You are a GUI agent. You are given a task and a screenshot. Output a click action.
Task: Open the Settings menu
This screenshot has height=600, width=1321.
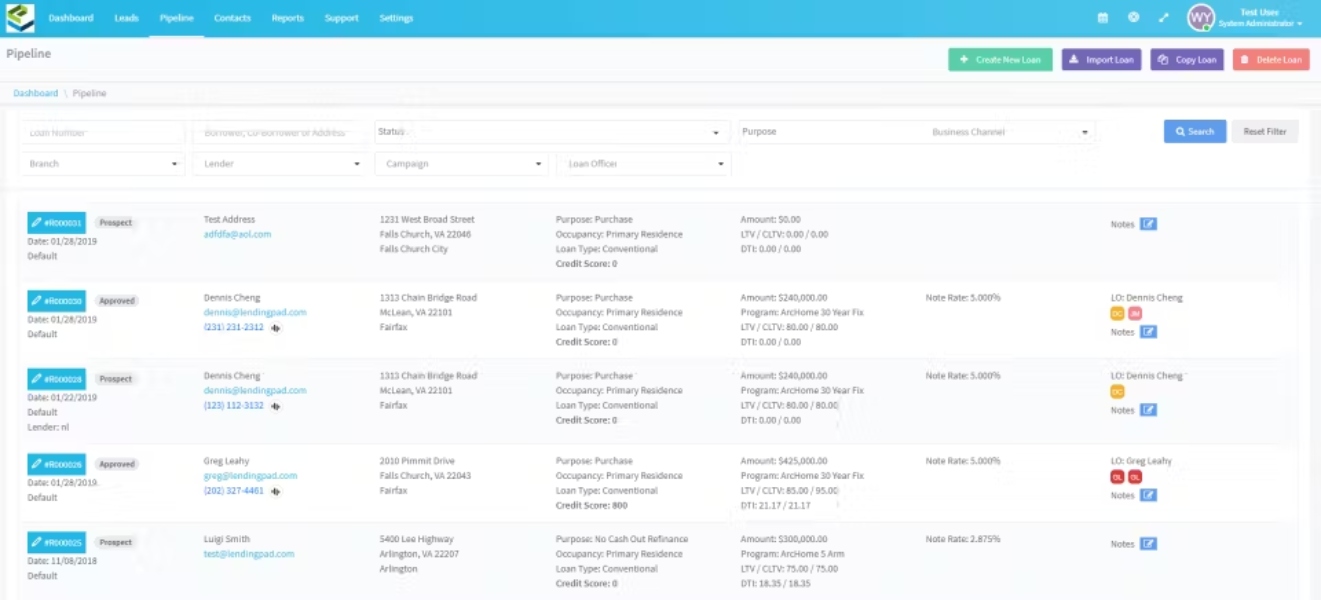pyautogui.click(x=396, y=18)
